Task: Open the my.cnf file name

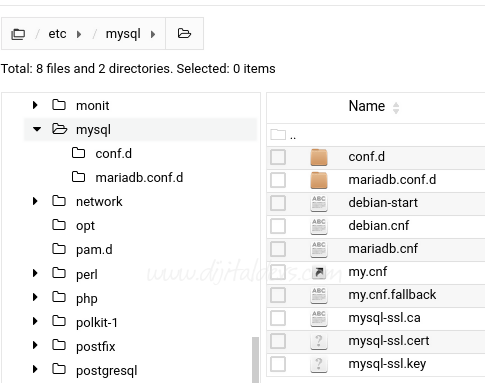Action: (x=368, y=272)
